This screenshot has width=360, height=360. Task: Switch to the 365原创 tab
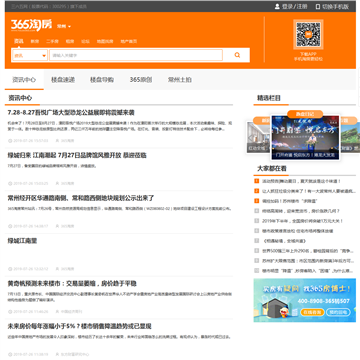tap(141, 80)
